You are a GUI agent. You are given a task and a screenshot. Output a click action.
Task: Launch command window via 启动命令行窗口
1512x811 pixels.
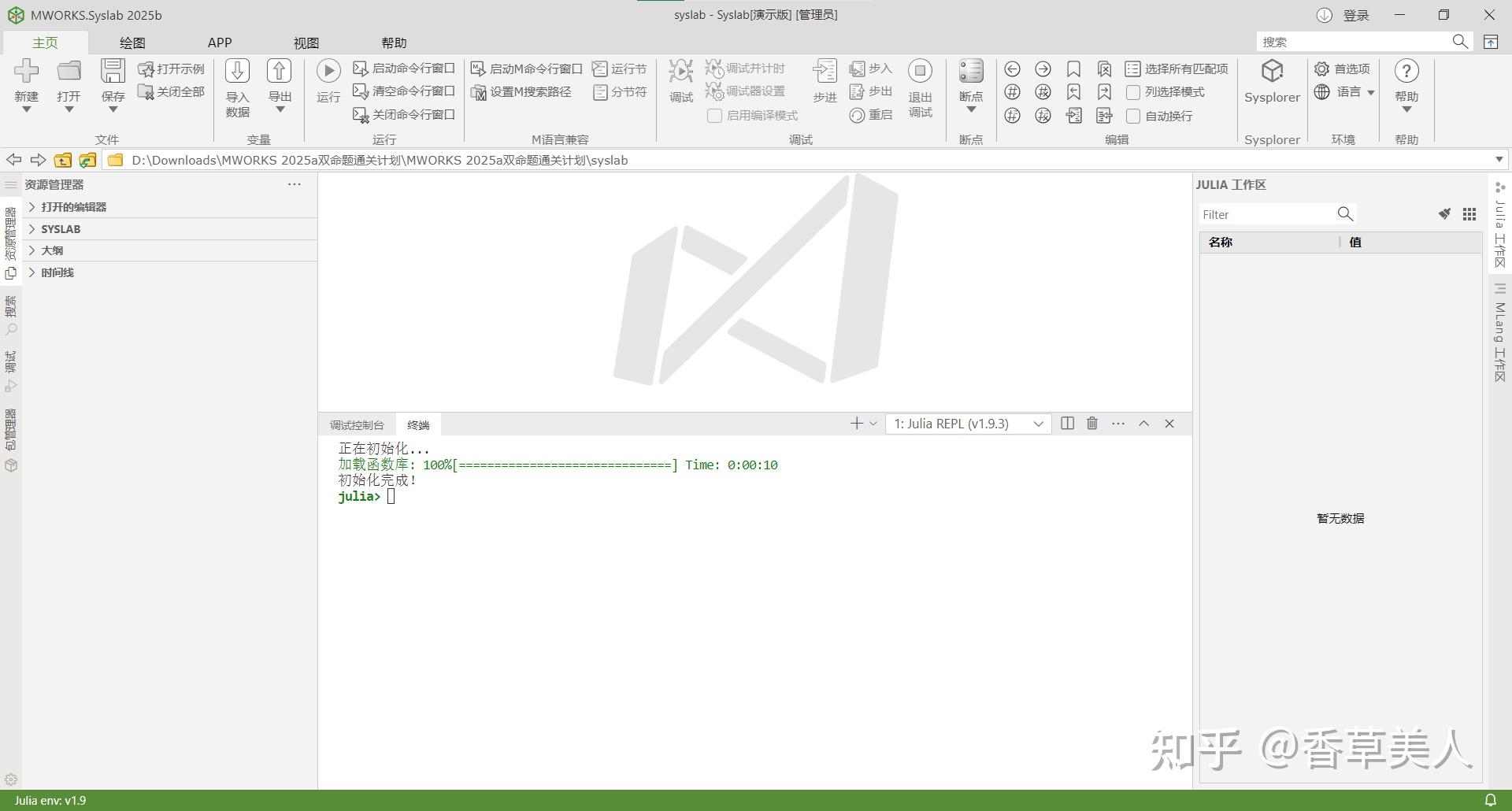[x=404, y=69]
